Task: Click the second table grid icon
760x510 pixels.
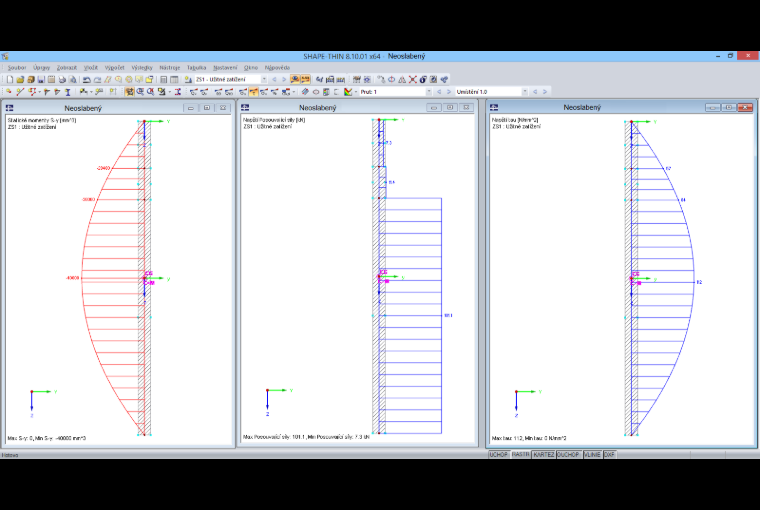Action: click(174, 79)
